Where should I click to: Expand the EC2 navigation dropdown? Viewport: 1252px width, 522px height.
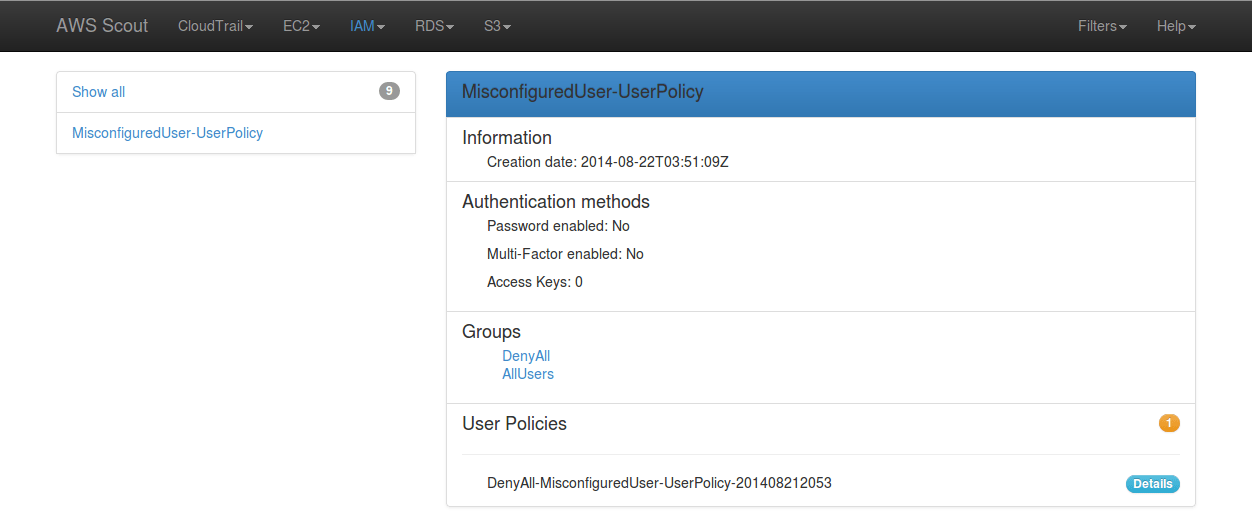point(301,26)
